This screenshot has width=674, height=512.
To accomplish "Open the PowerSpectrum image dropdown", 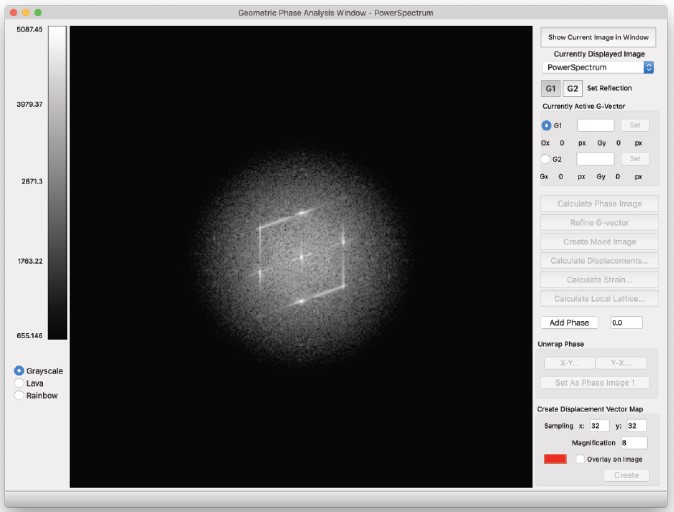I will [x=598, y=67].
